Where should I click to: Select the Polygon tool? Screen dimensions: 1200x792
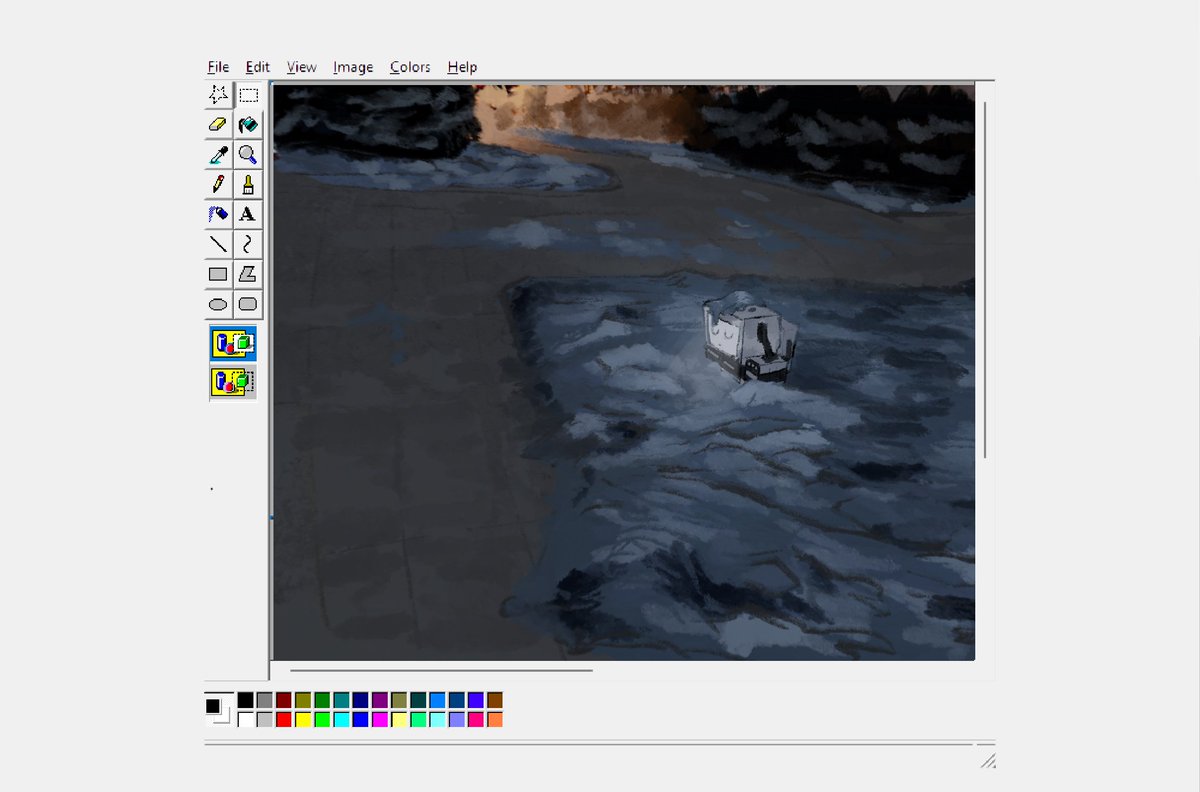click(248, 274)
